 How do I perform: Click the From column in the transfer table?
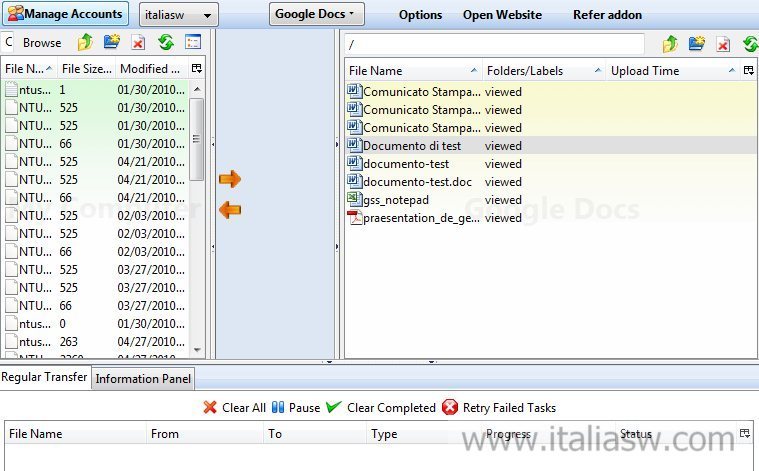point(205,434)
